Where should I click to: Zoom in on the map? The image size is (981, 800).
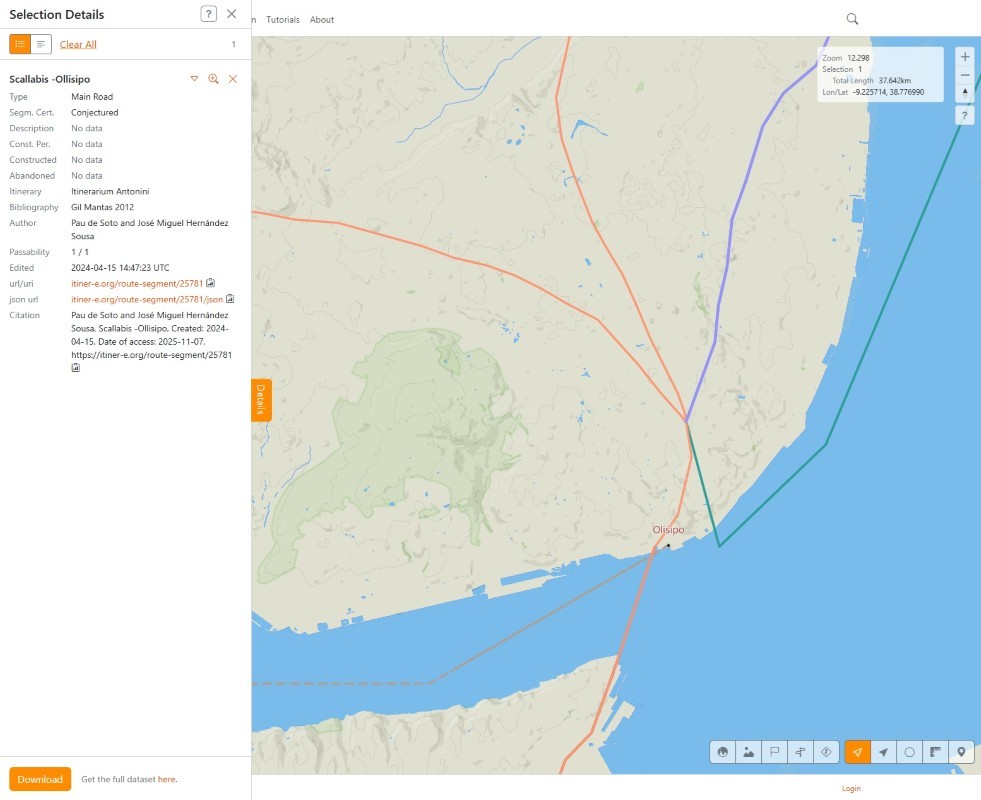pyautogui.click(x=964, y=57)
